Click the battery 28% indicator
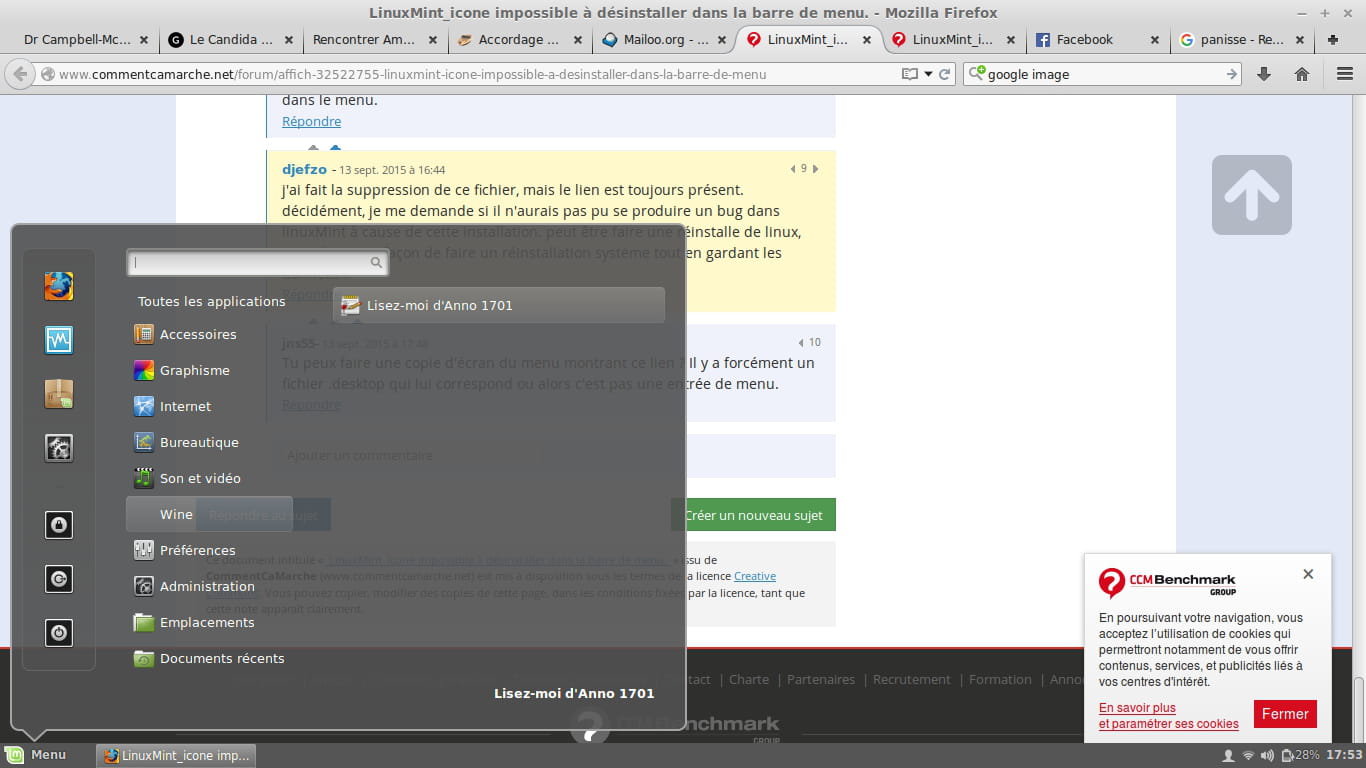The height and width of the screenshot is (768, 1366). click(x=1301, y=755)
